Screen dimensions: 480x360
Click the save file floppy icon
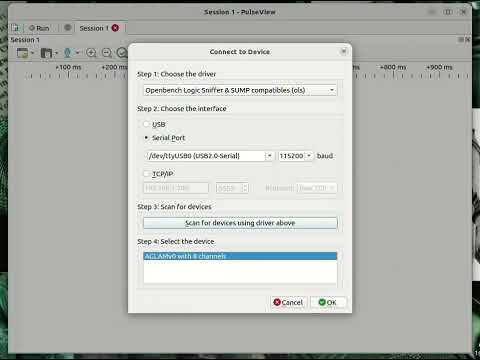point(46,53)
